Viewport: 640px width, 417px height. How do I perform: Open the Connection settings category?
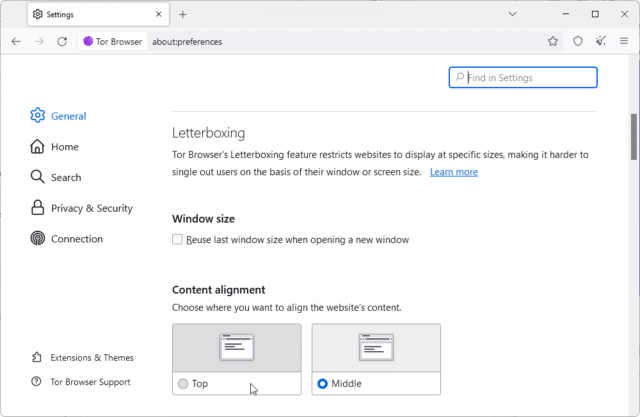click(67, 239)
